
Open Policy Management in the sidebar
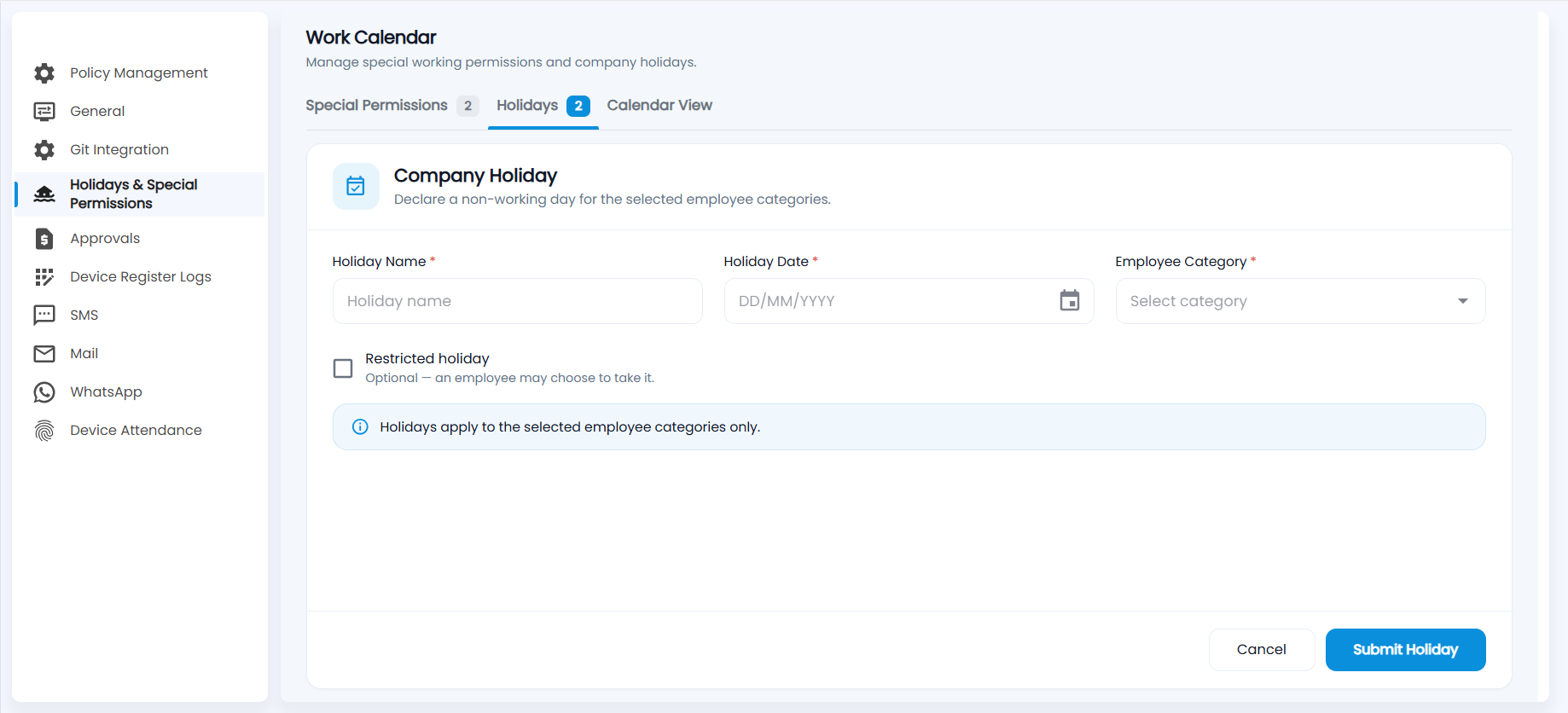[139, 73]
